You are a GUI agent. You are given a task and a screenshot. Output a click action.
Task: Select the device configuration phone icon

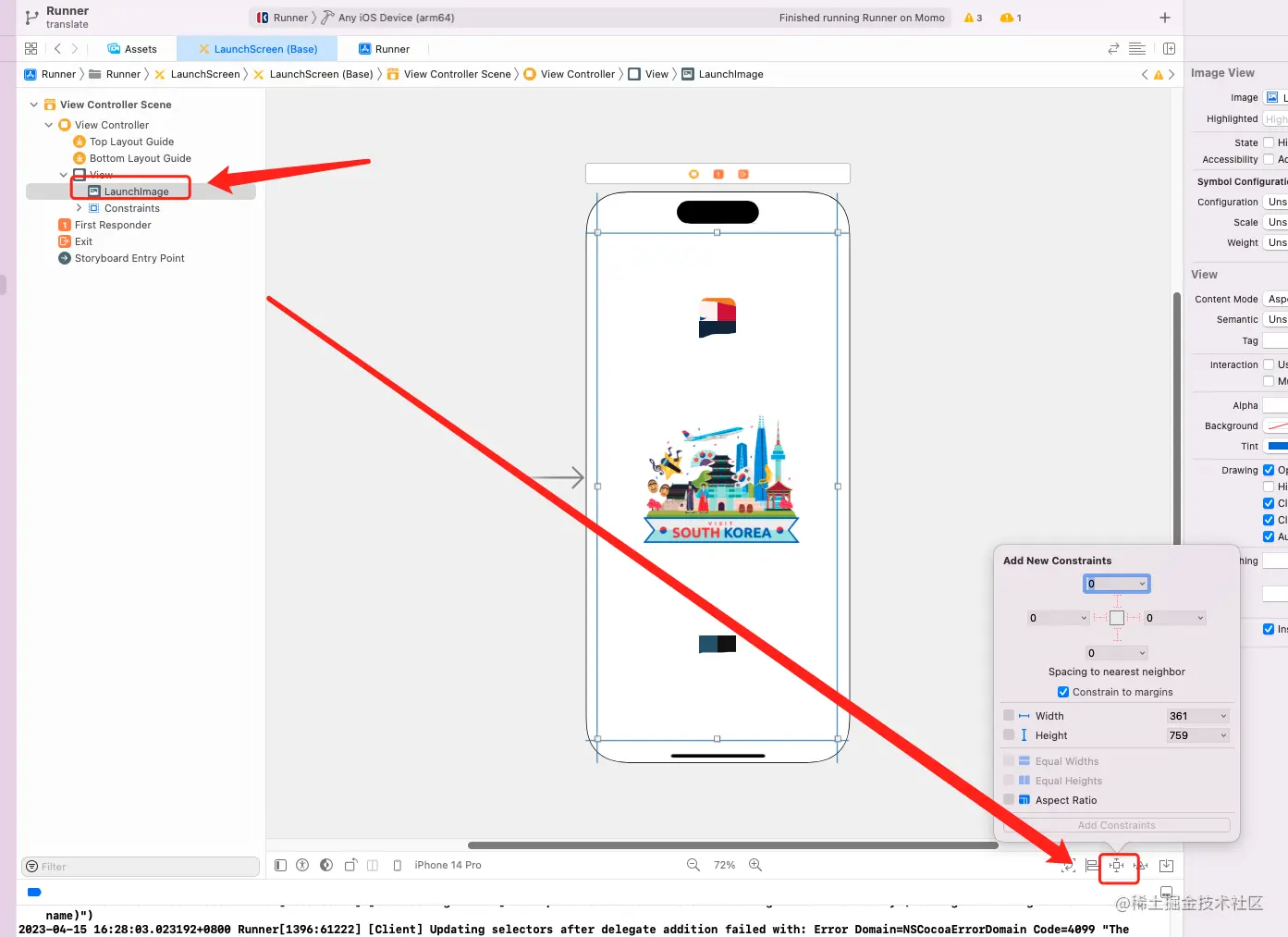tap(398, 865)
